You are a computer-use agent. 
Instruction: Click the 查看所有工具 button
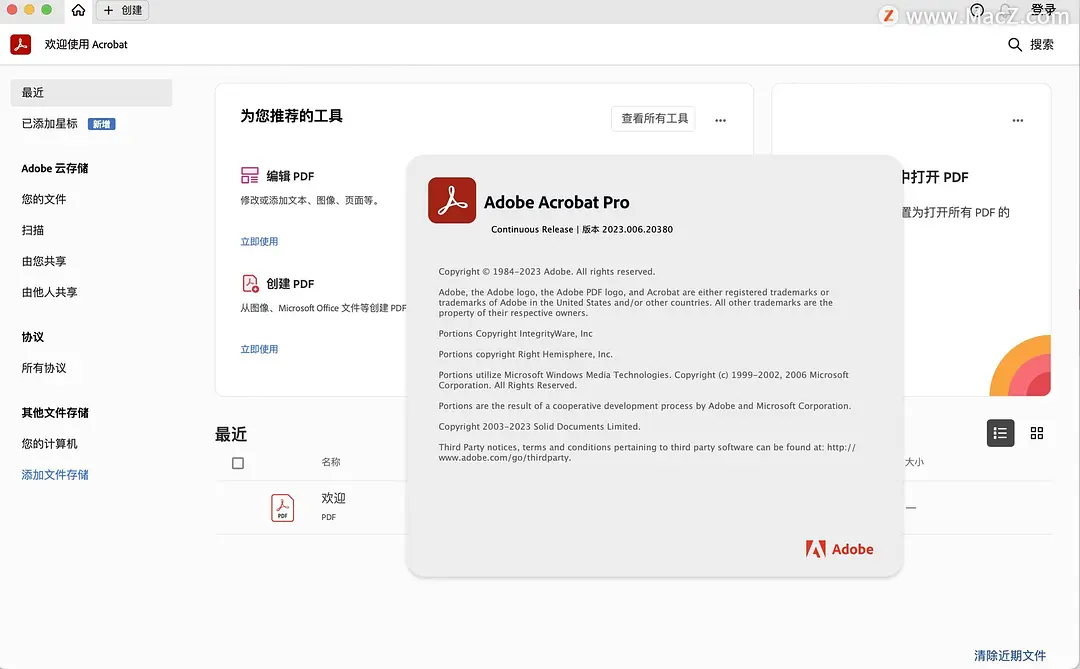(x=653, y=118)
